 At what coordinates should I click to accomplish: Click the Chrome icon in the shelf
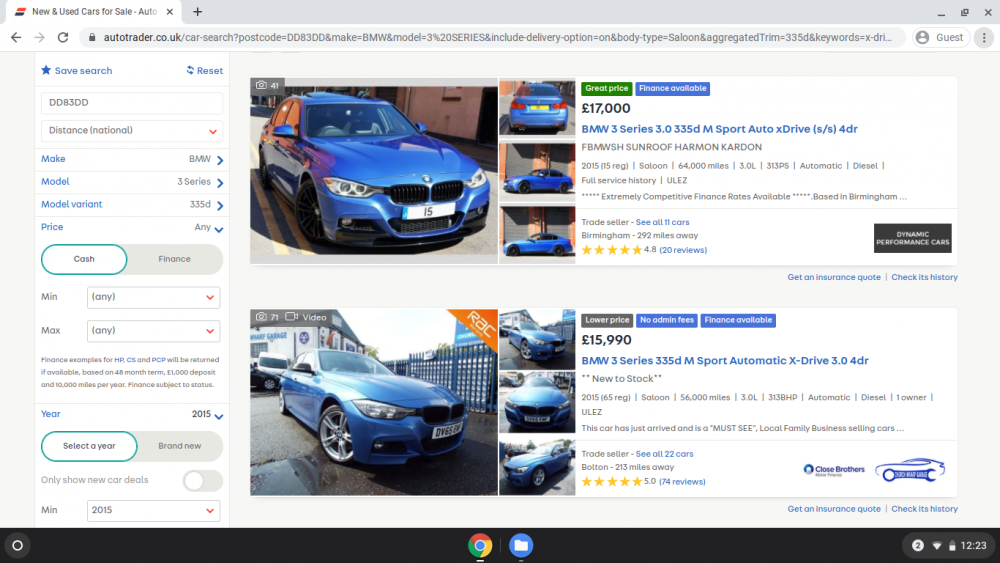tap(480, 546)
